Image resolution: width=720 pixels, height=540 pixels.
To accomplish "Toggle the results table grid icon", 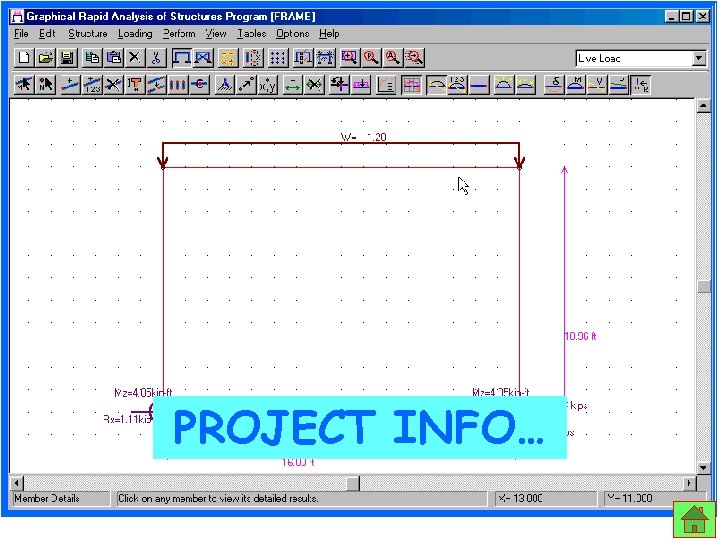I will click(411, 85).
